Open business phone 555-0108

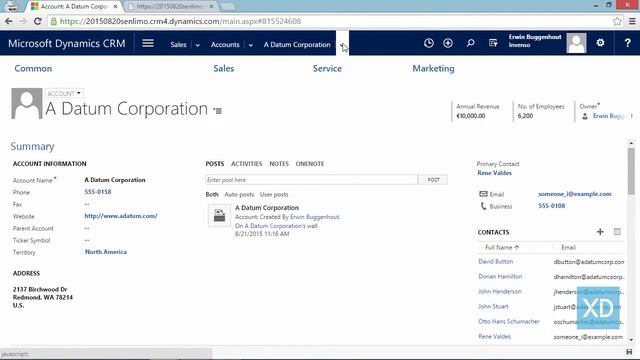pos(551,206)
